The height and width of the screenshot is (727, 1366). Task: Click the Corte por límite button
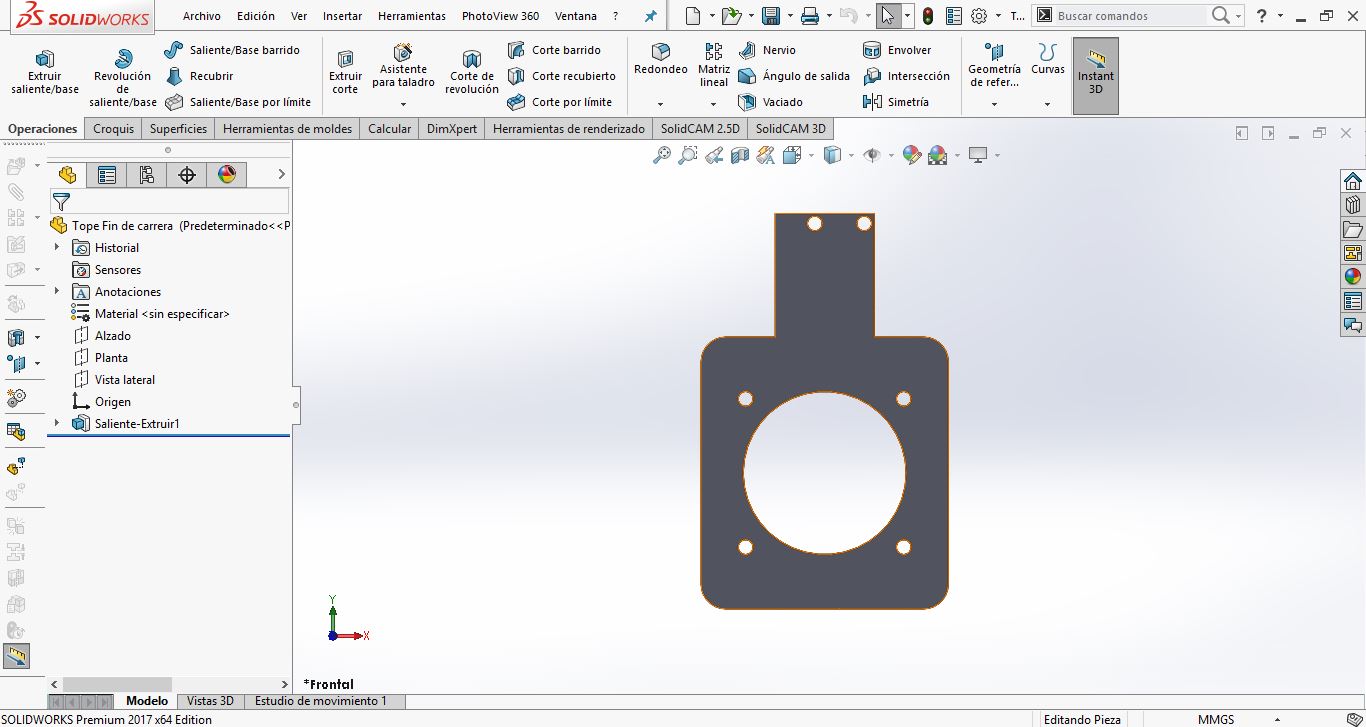click(x=559, y=102)
